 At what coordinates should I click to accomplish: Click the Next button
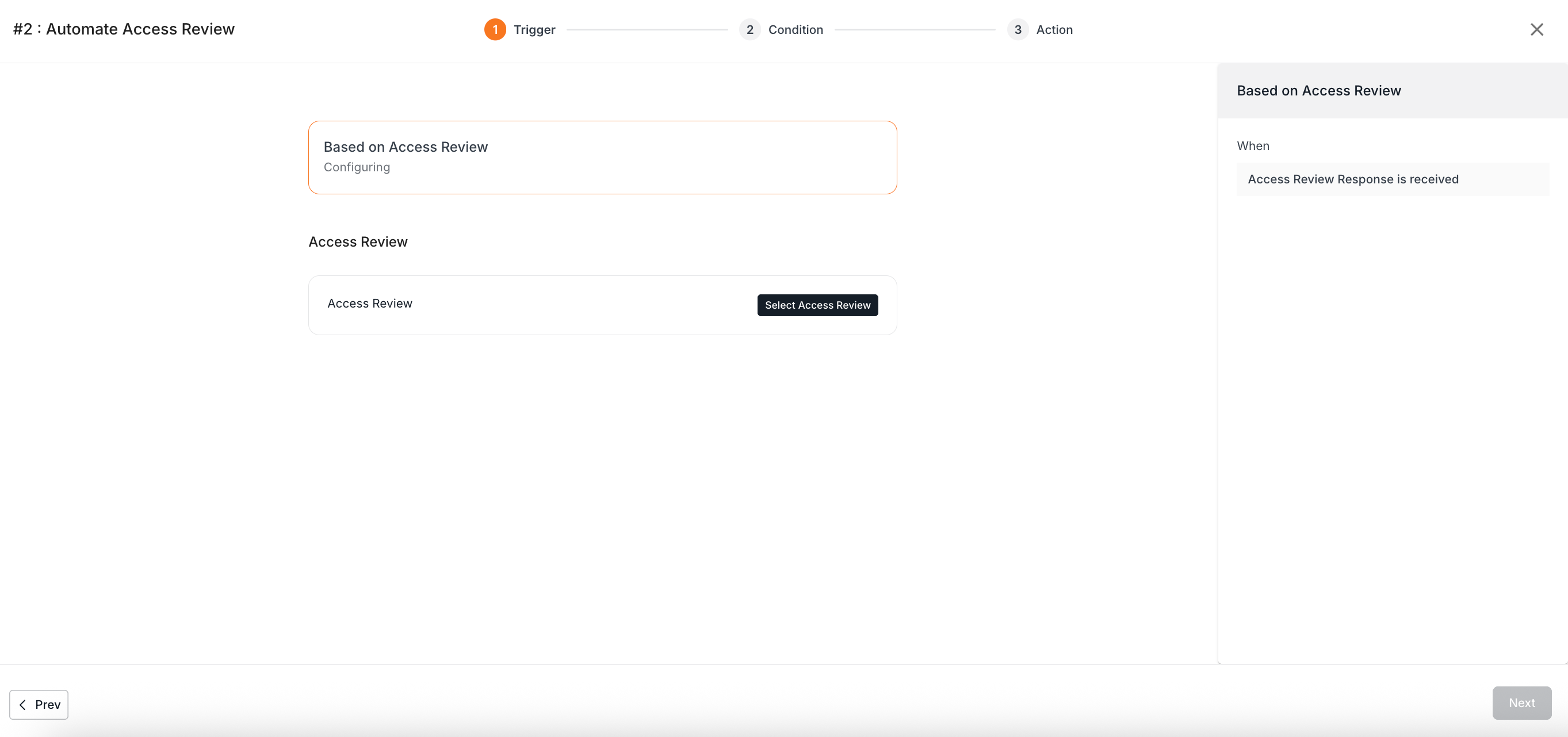1521,703
